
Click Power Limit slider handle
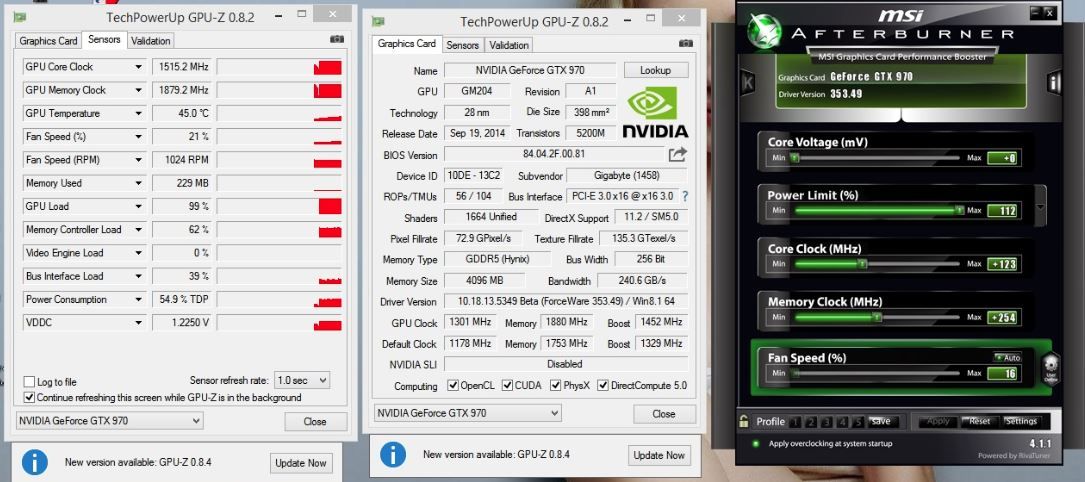959,210
